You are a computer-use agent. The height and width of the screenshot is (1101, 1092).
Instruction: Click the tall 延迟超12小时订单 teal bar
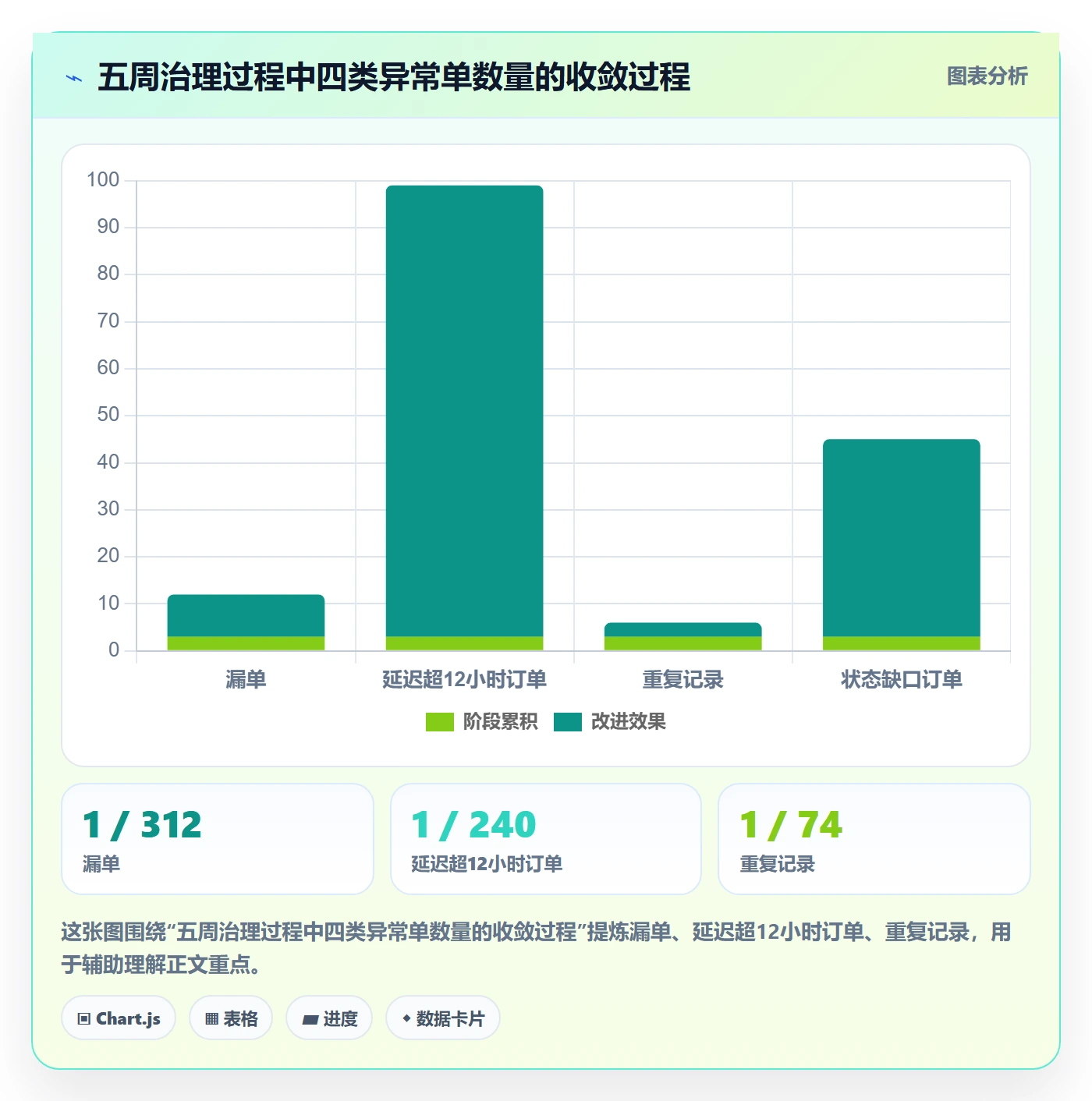click(x=464, y=411)
